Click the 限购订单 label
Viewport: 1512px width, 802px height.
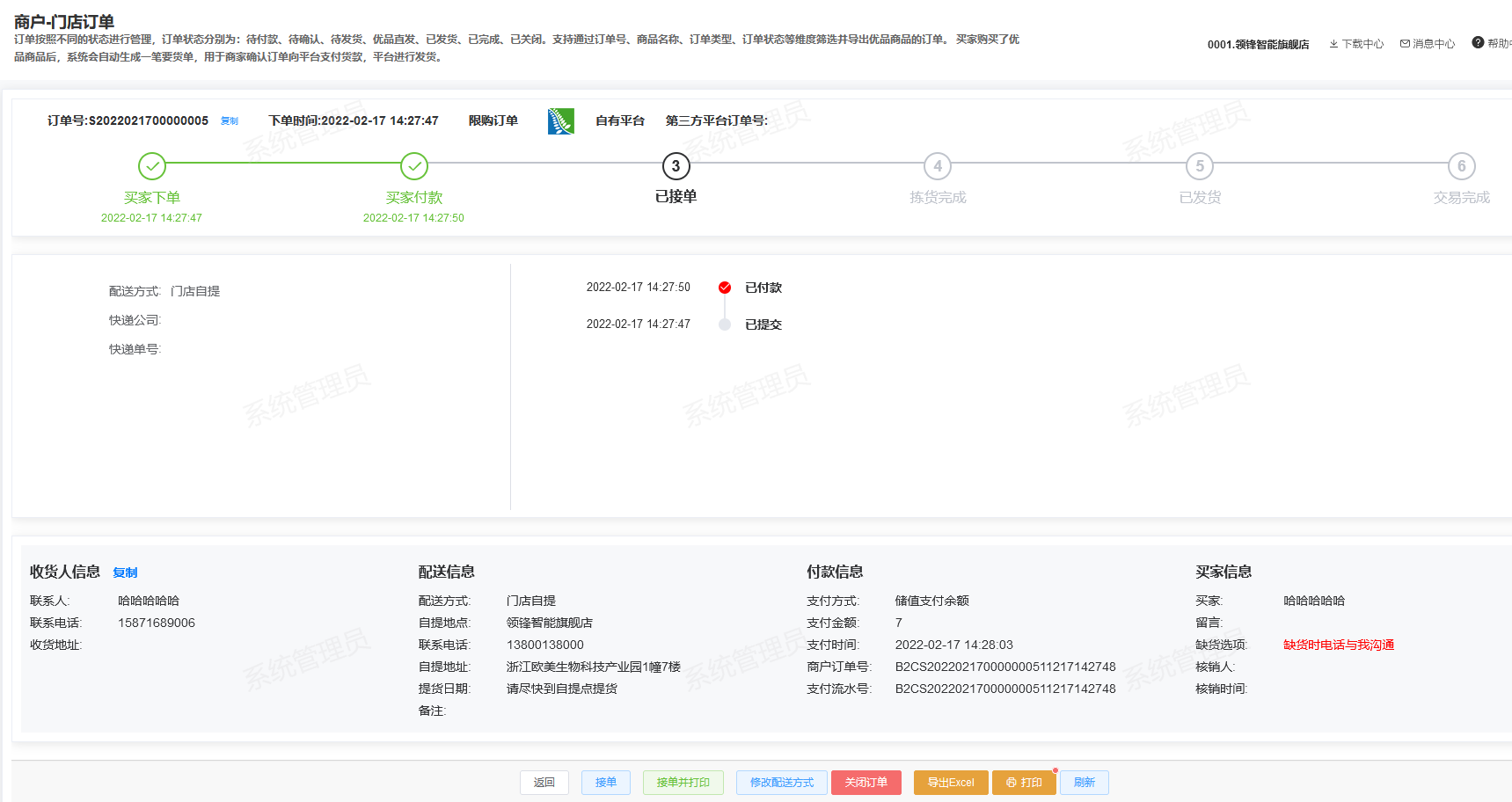pyautogui.click(x=493, y=121)
